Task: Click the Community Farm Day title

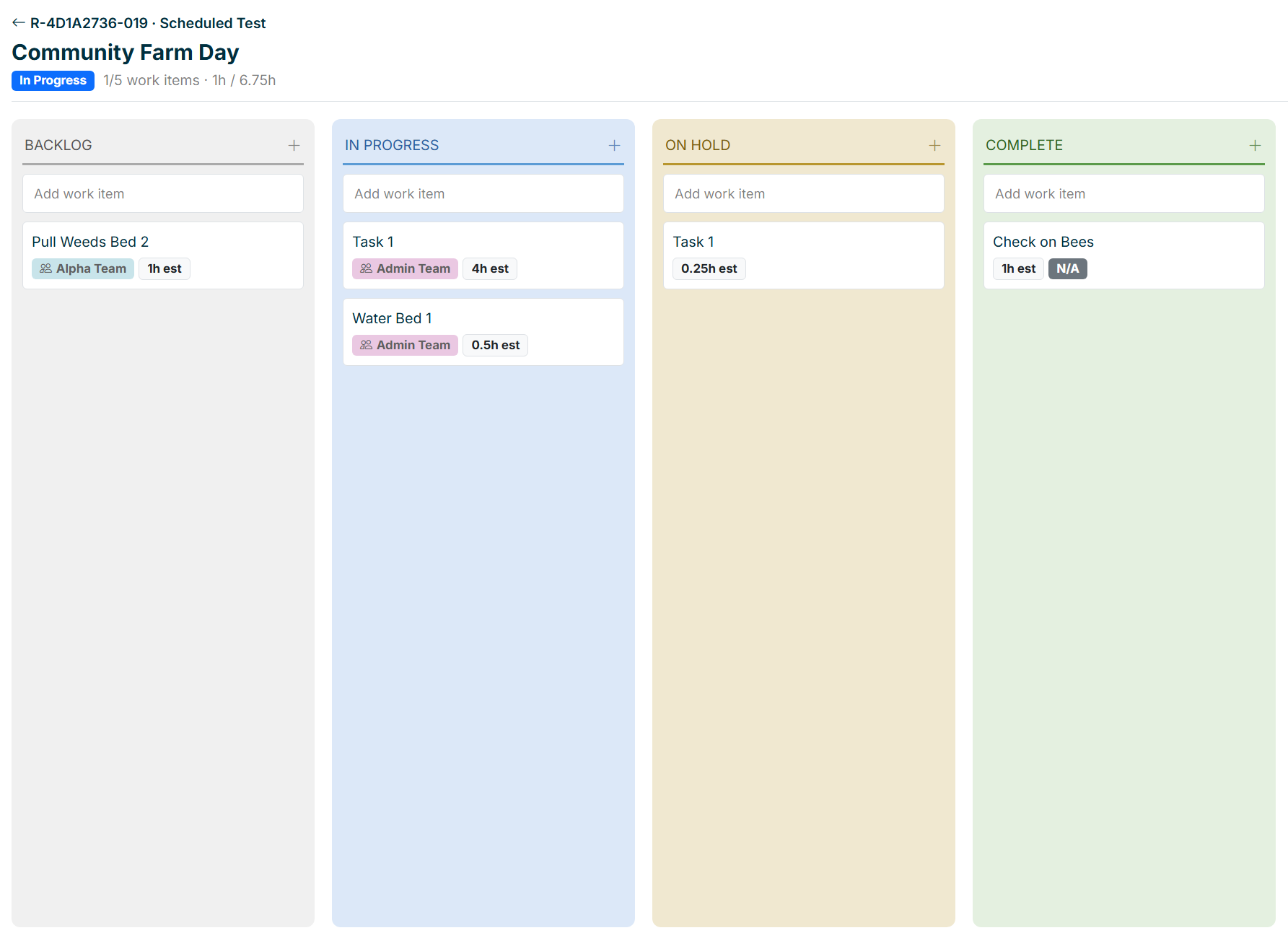Action: click(126, 51)
